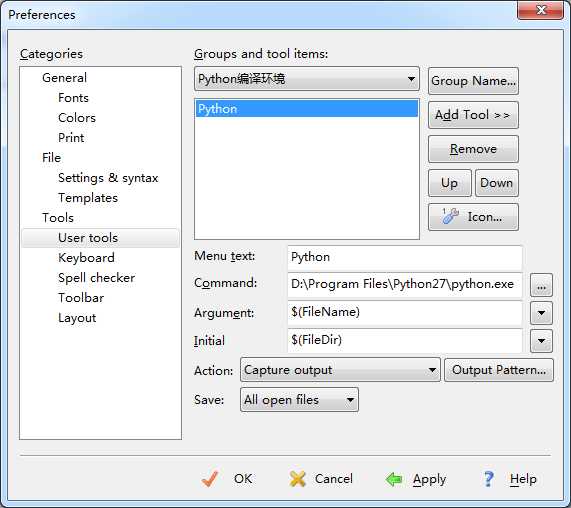
Task: Click the OK checkmark button
Action: coord(227,479)
